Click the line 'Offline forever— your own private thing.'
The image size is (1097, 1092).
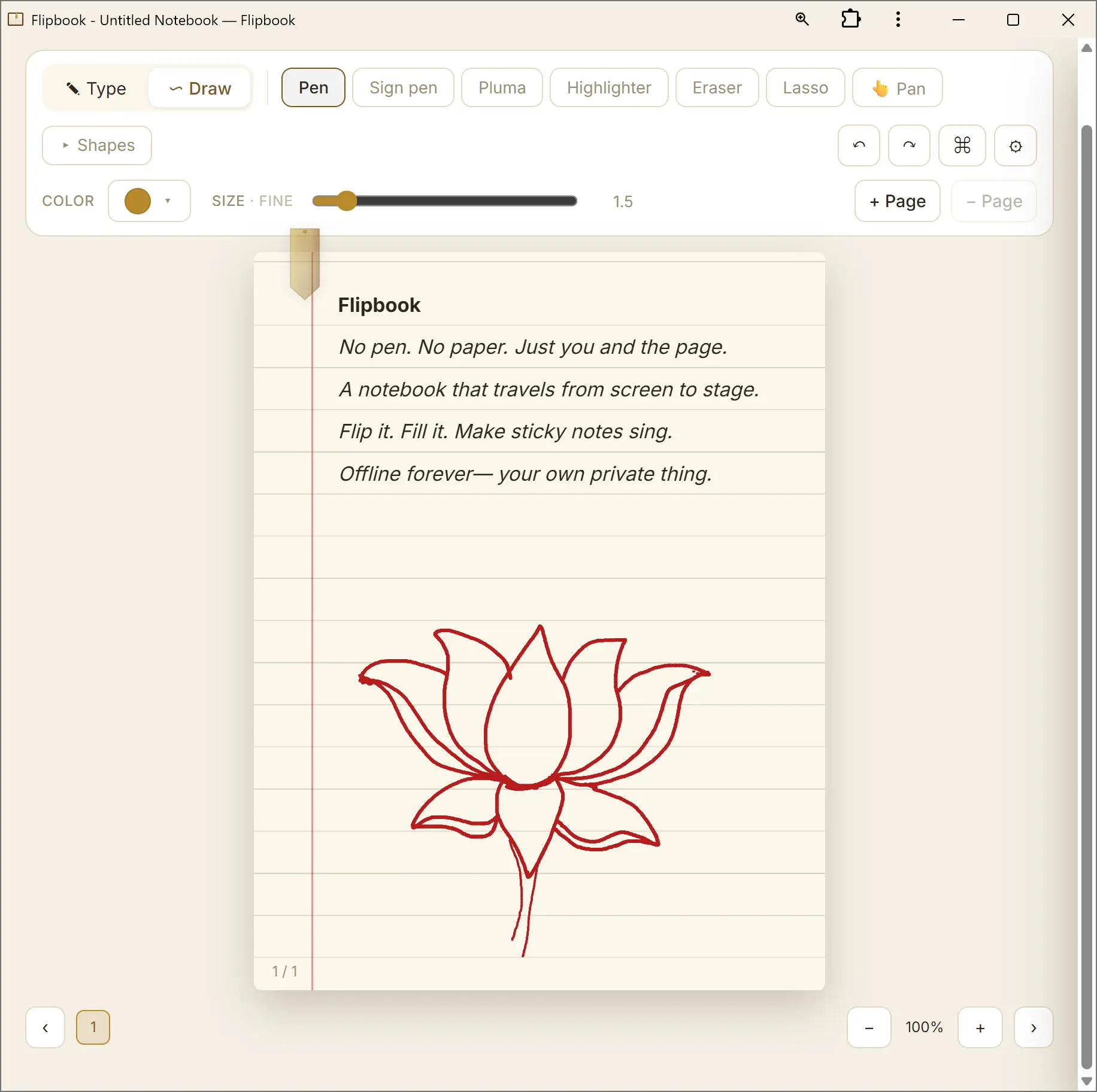(525, 474)
